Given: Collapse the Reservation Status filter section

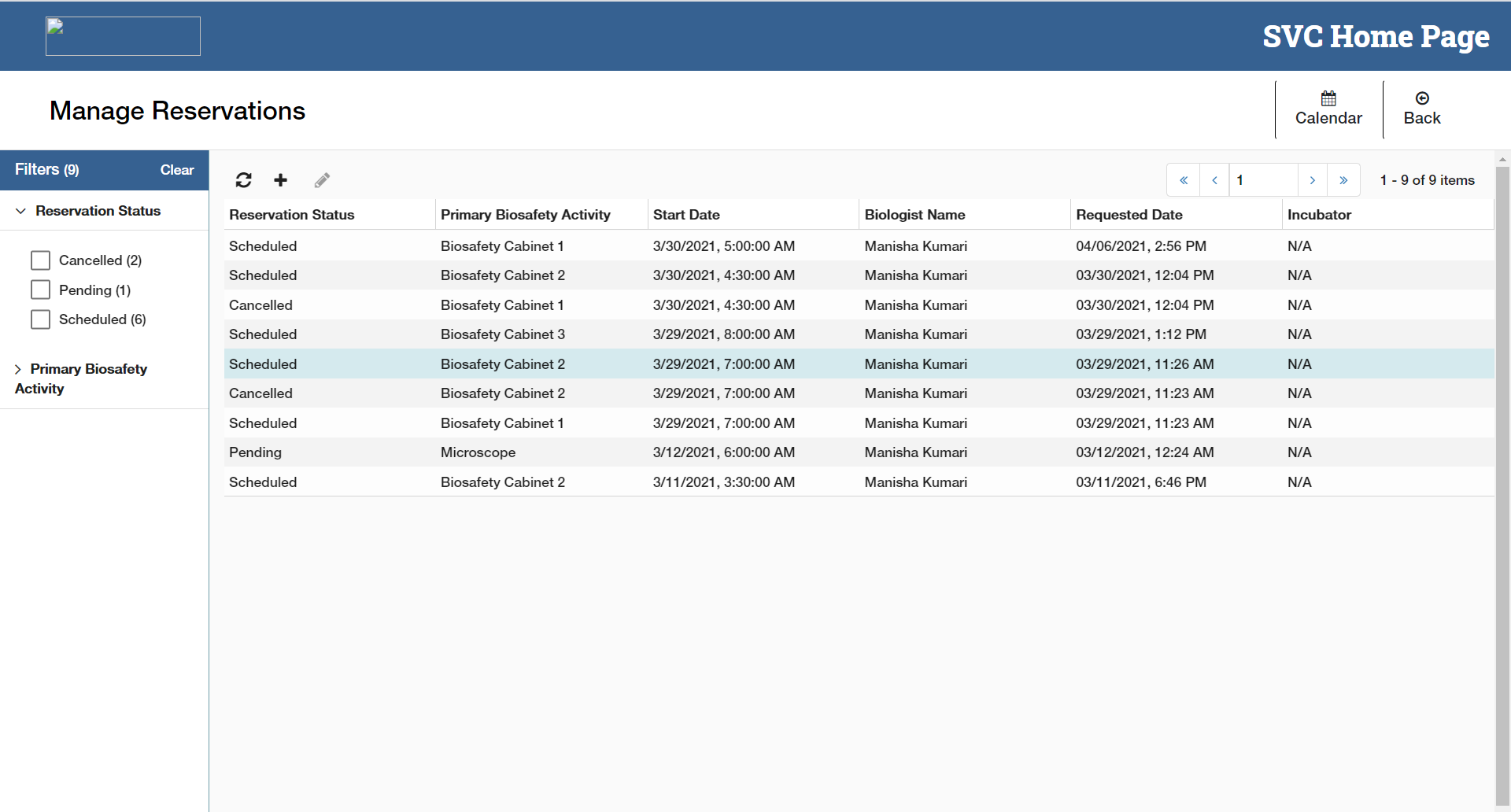Looking at the screenshot, I should (21, 211).
